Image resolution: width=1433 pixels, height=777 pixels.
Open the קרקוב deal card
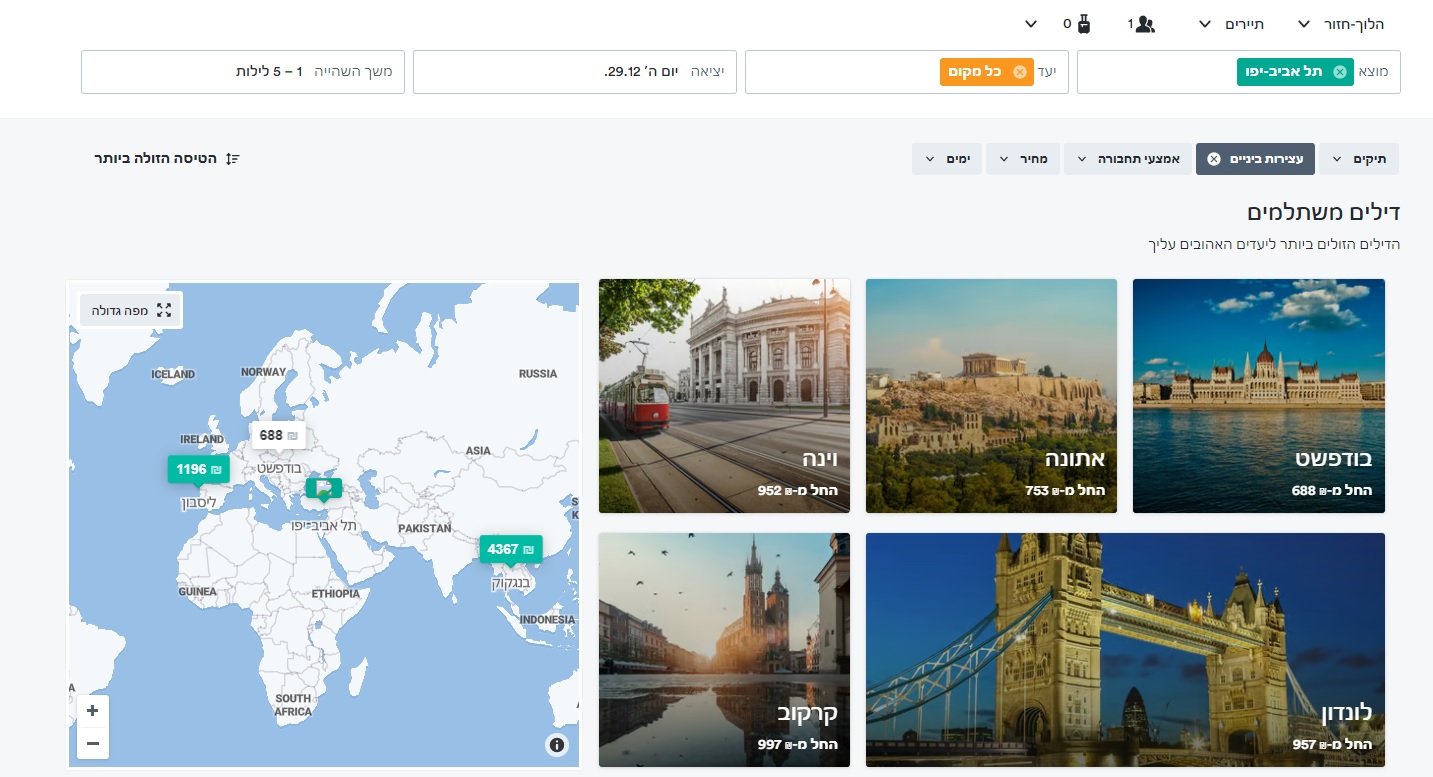tap(724, 650)
